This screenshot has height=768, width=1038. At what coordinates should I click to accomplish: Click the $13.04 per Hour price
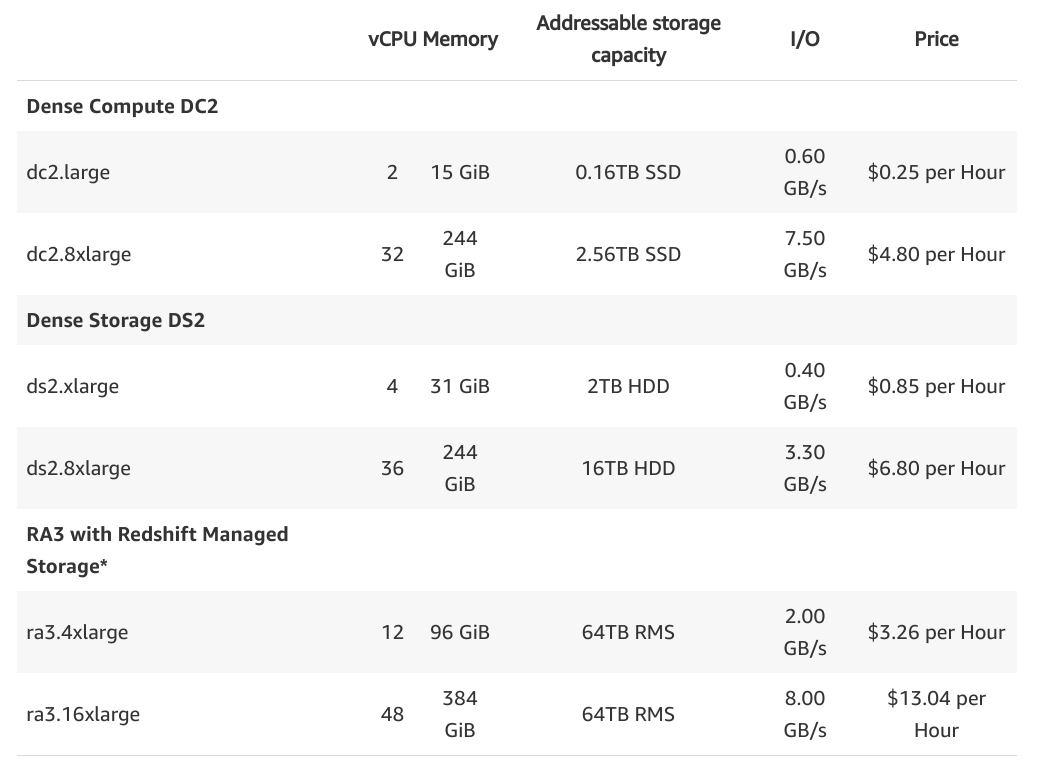pos(936,714)
